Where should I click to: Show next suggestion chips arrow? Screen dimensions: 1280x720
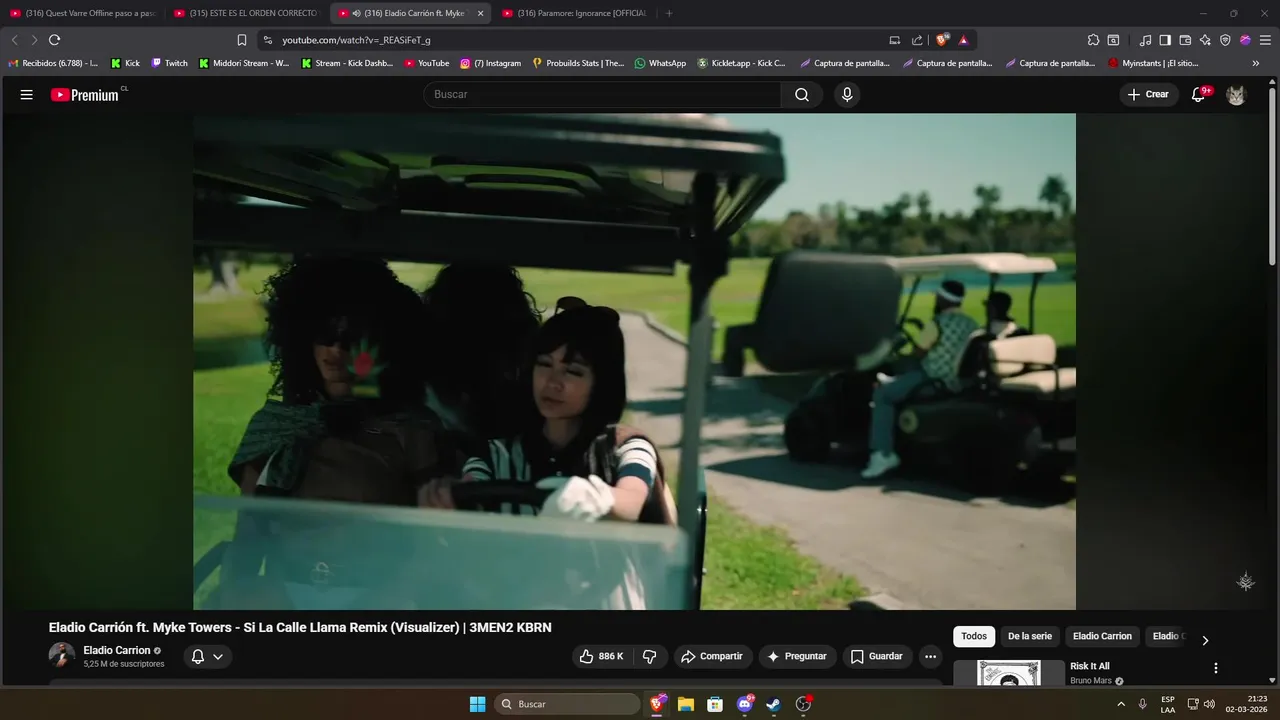click(1205, 640)
